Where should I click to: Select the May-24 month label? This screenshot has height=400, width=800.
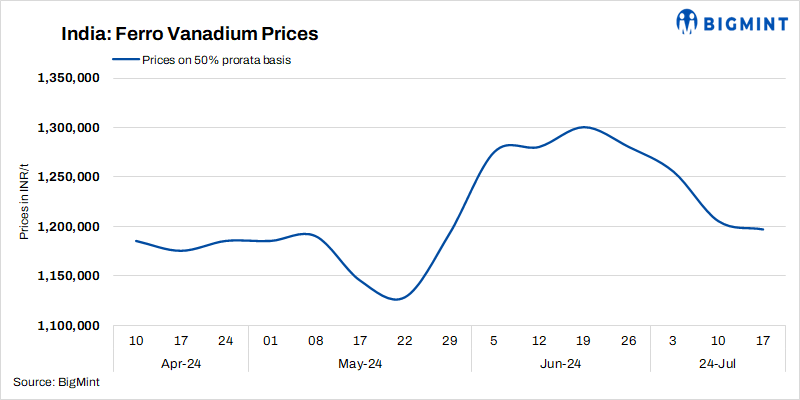tap(361, 363)
